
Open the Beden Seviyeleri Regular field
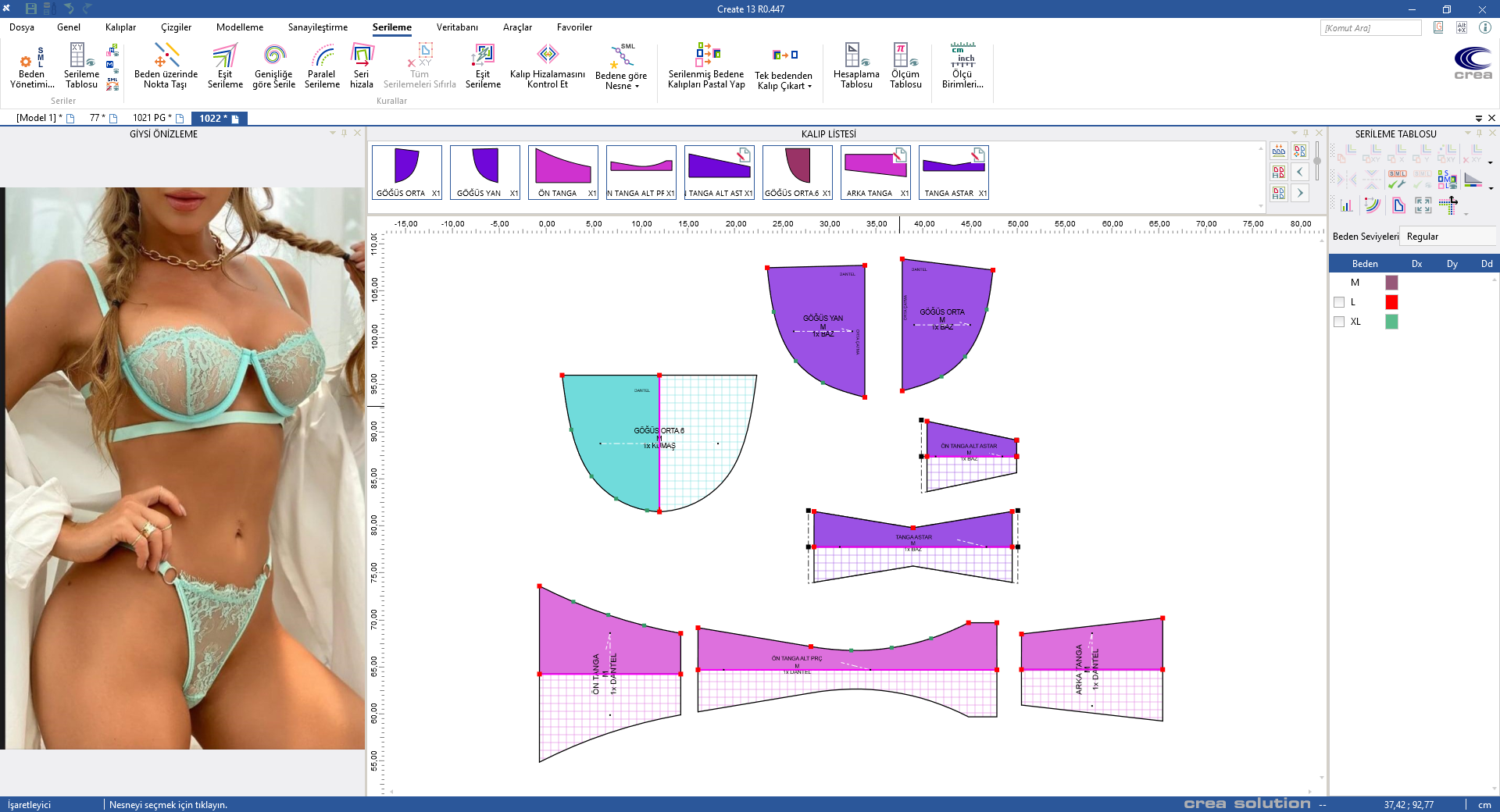pyautogui.click(x=1445, y=237)
